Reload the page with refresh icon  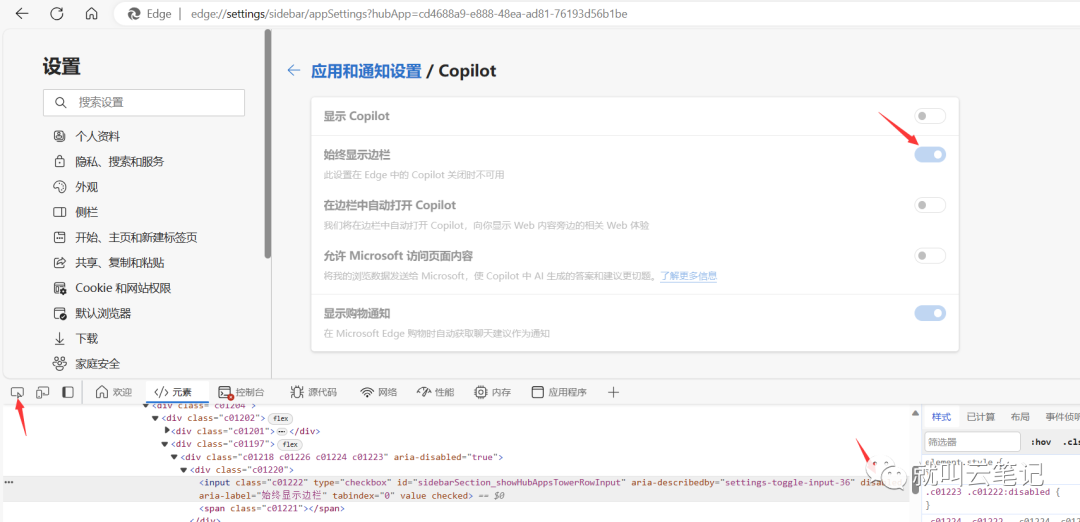[56, 14]
